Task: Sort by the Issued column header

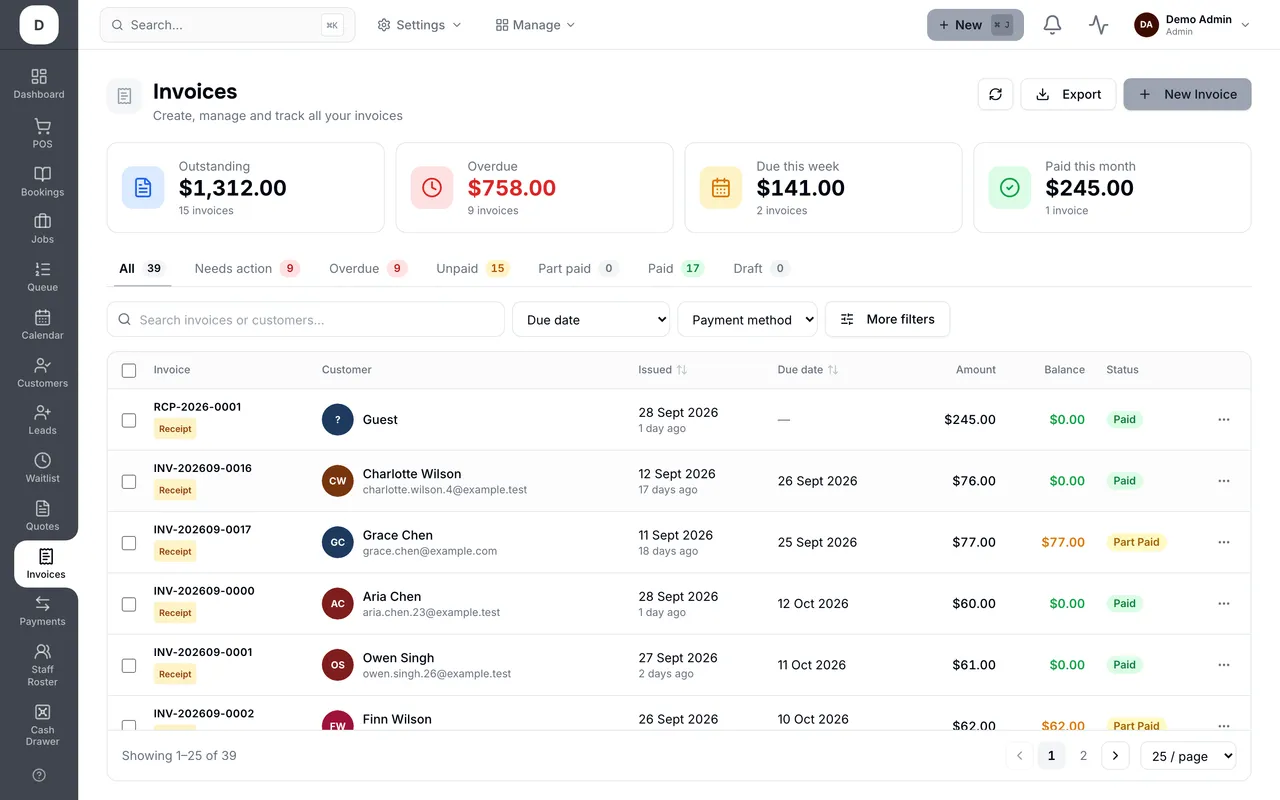Action: point(663,370)
